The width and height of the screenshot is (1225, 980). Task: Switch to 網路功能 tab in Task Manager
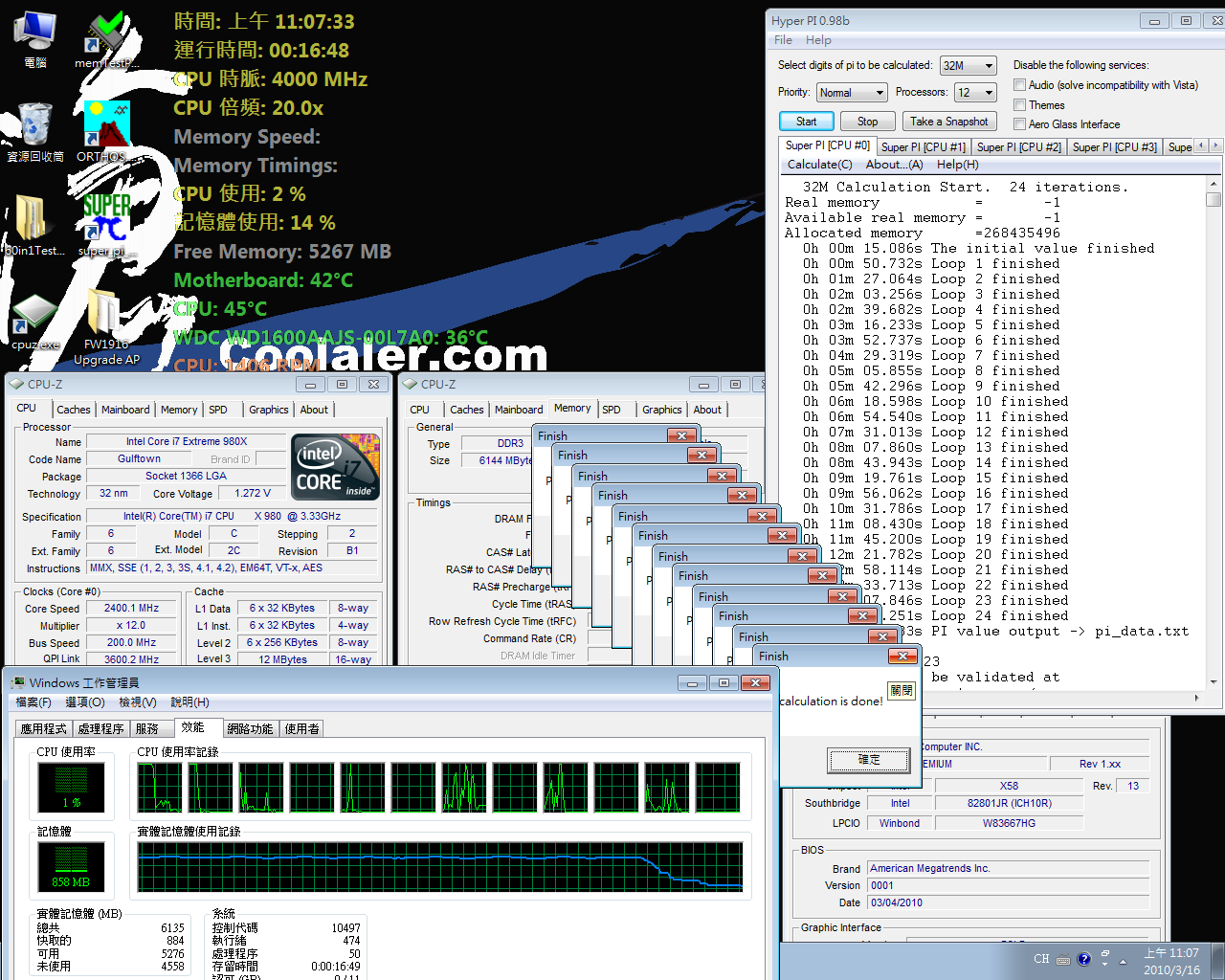[x=250, y=728]
